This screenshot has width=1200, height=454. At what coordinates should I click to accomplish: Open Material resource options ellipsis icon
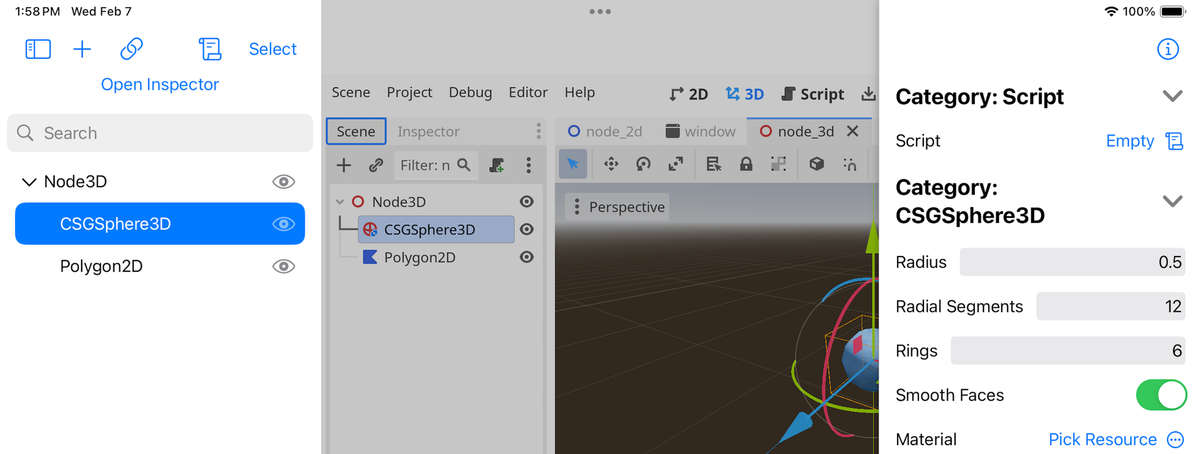pos(1175,439)
